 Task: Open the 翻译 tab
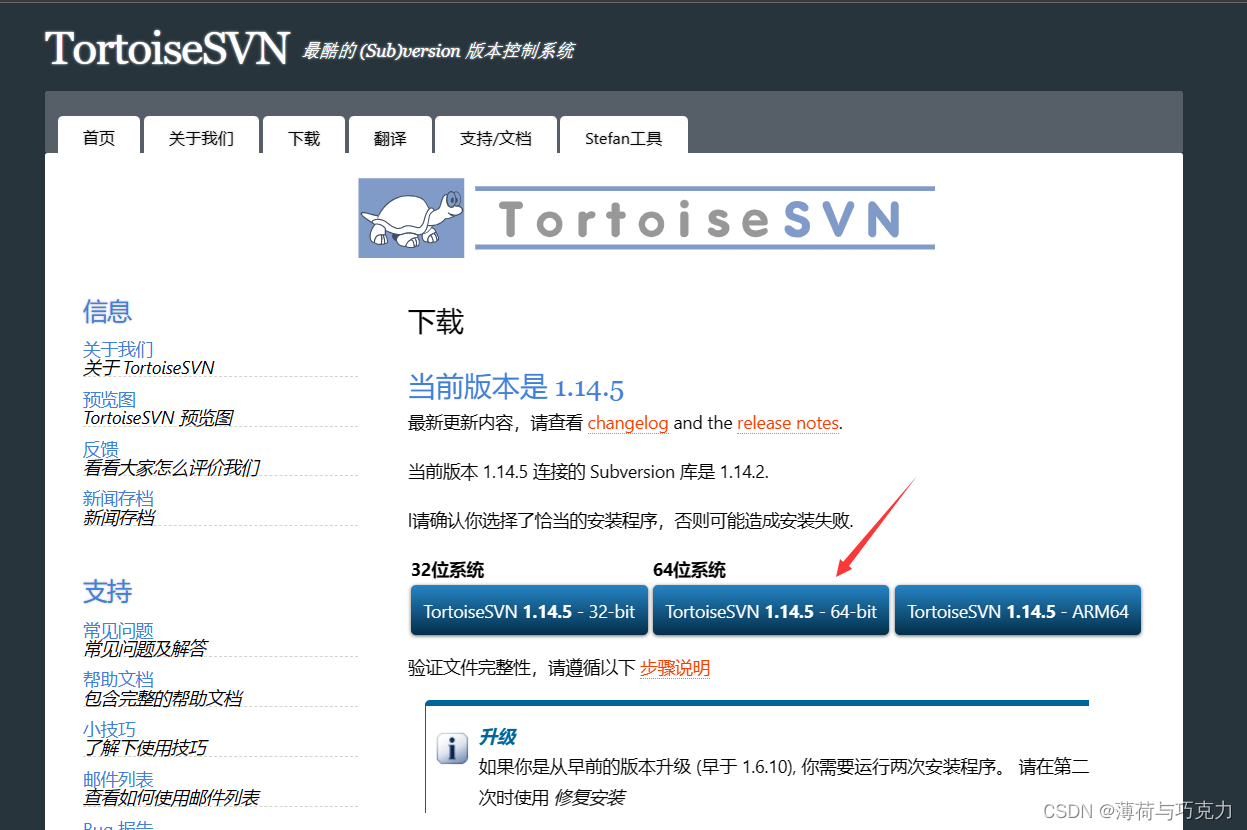(390, 137)
